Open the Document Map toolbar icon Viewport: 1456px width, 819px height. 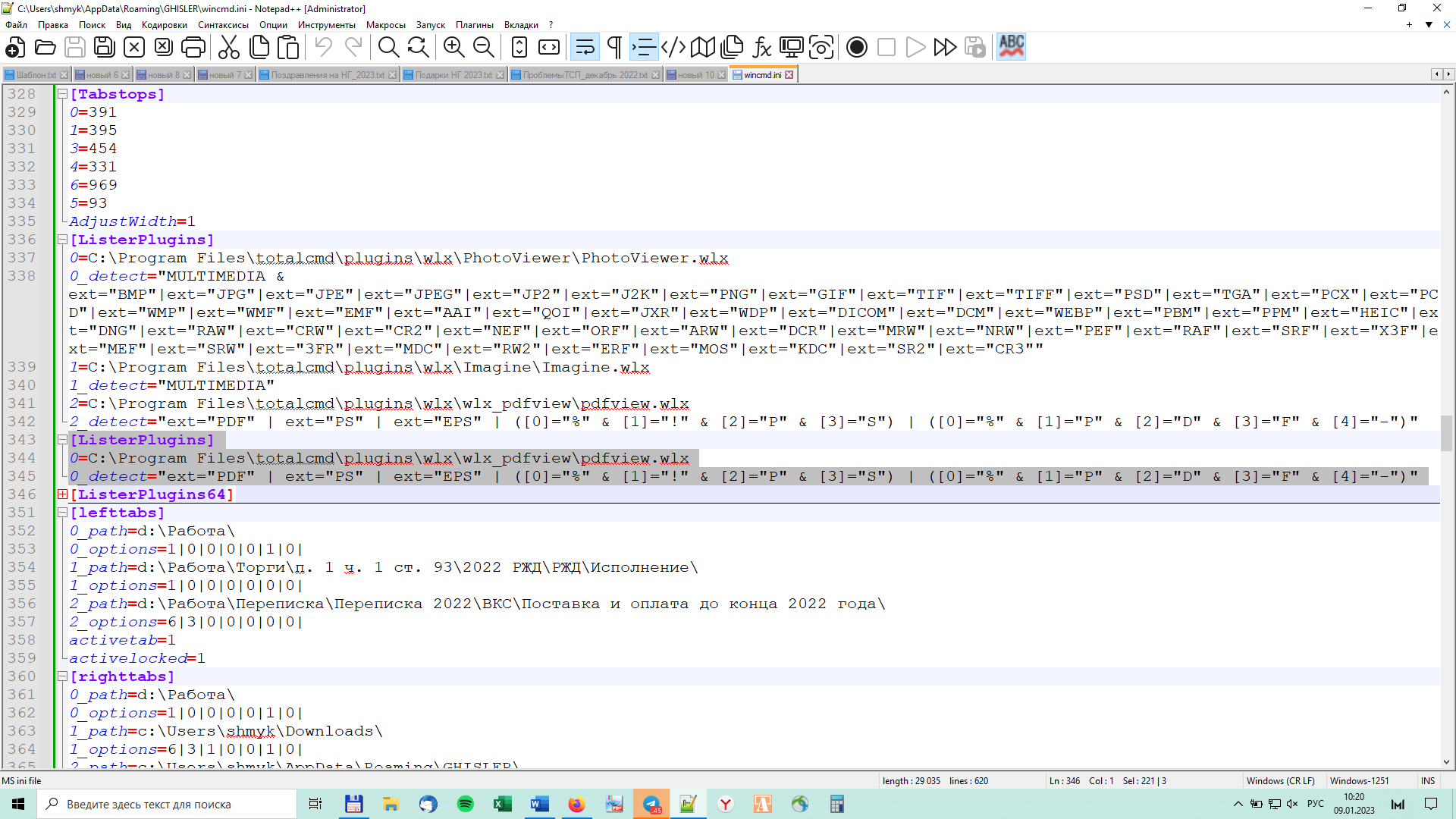tap(702, 47)
